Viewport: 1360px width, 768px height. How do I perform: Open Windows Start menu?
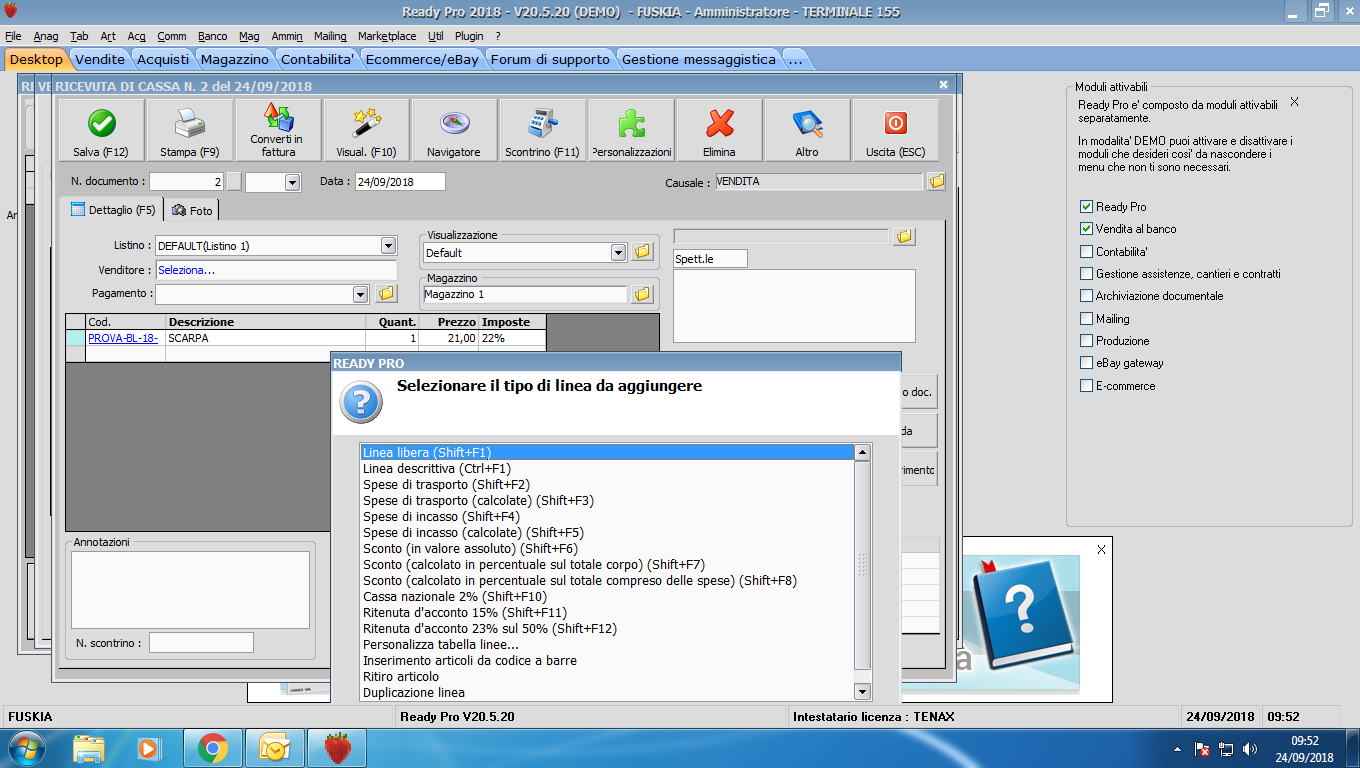tap(27, 748)
